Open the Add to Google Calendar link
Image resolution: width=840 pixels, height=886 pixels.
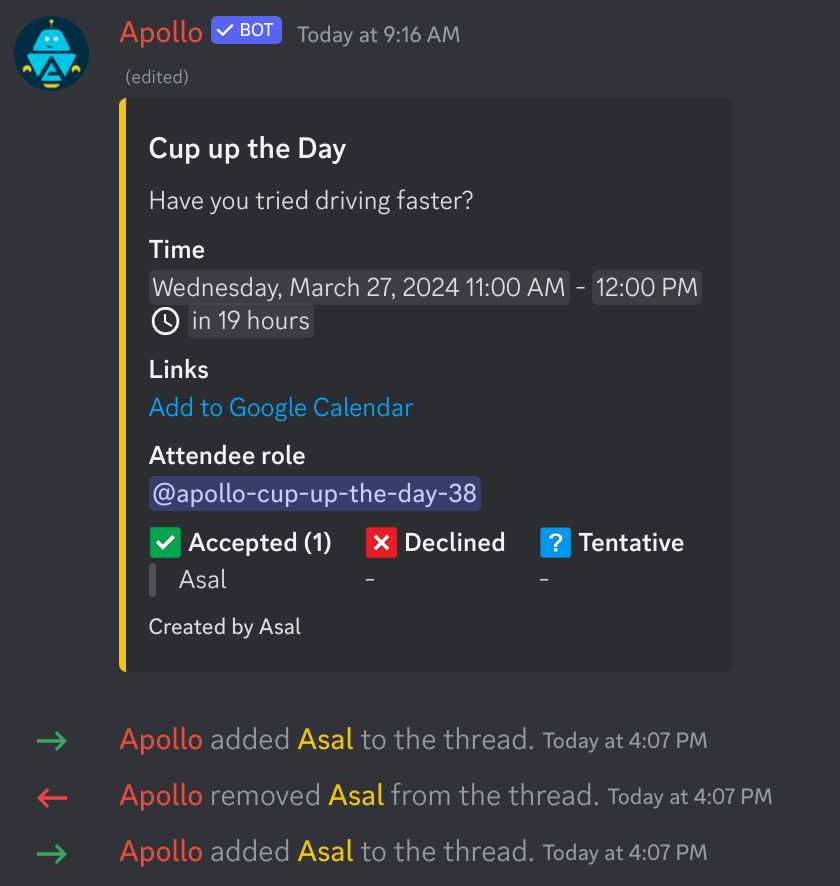(281, 408)
